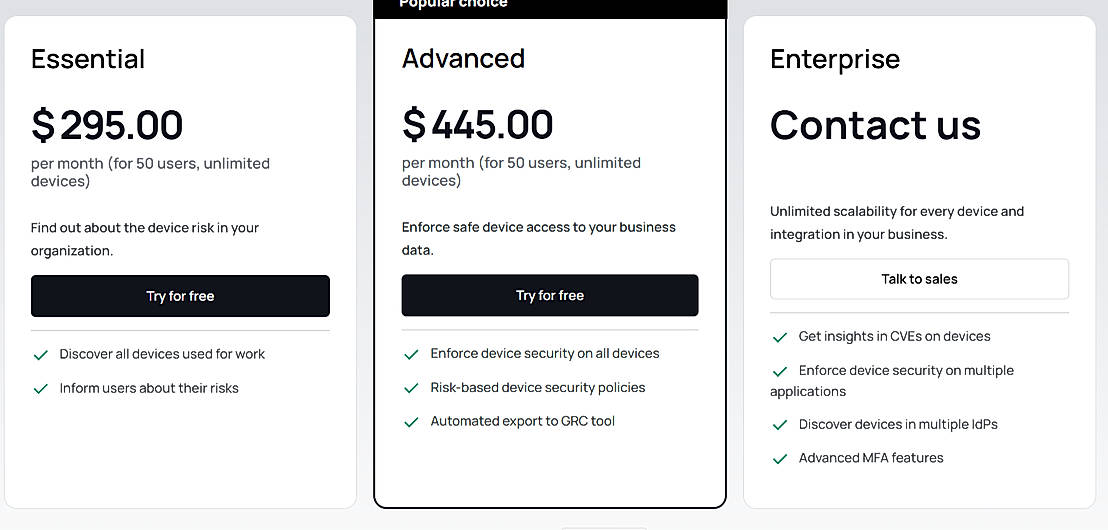
Task: Click checkmark next to Advanced MFA features
Action: [x=780, y=459]
